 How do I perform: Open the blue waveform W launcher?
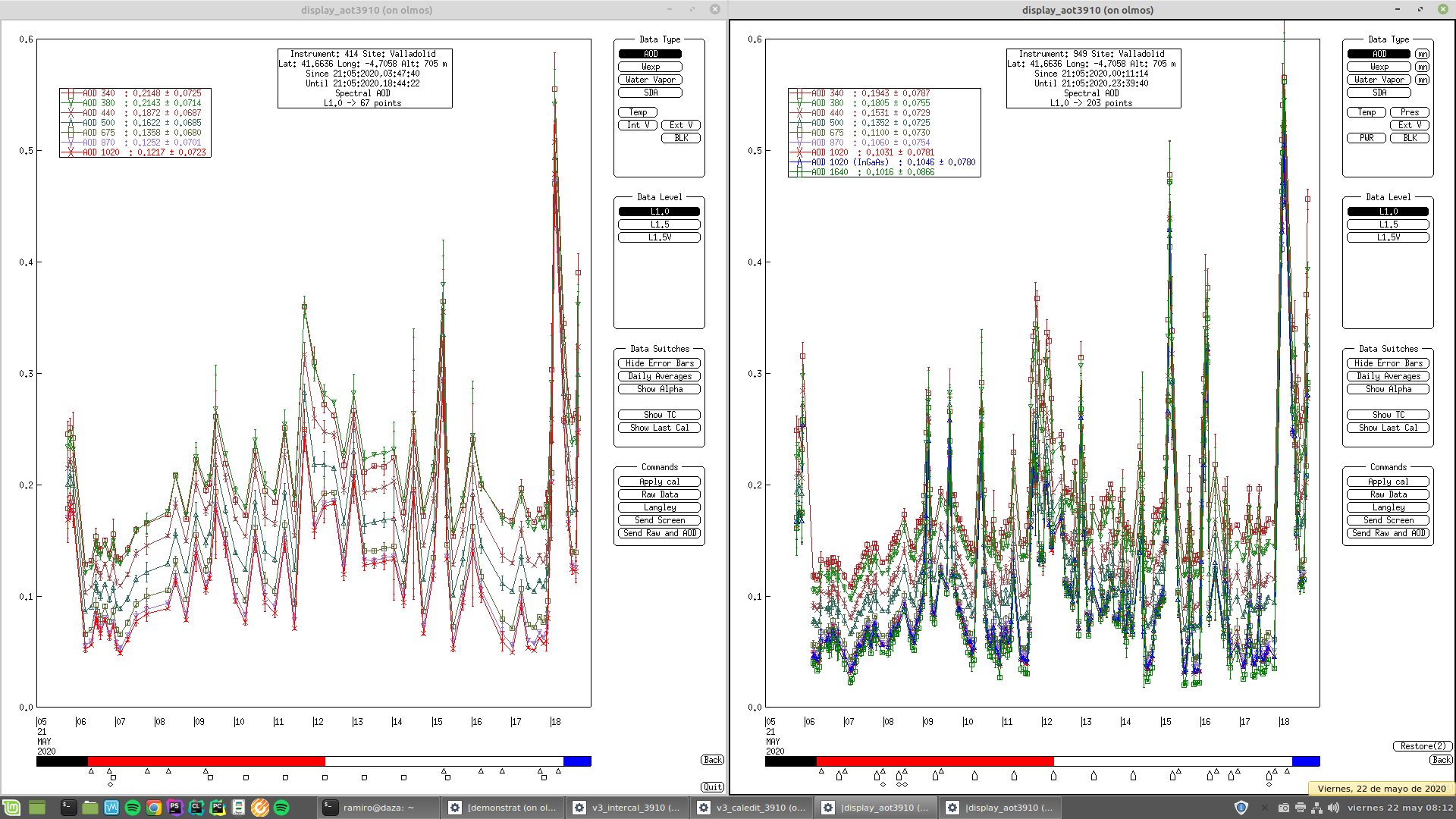click(111, 808)
